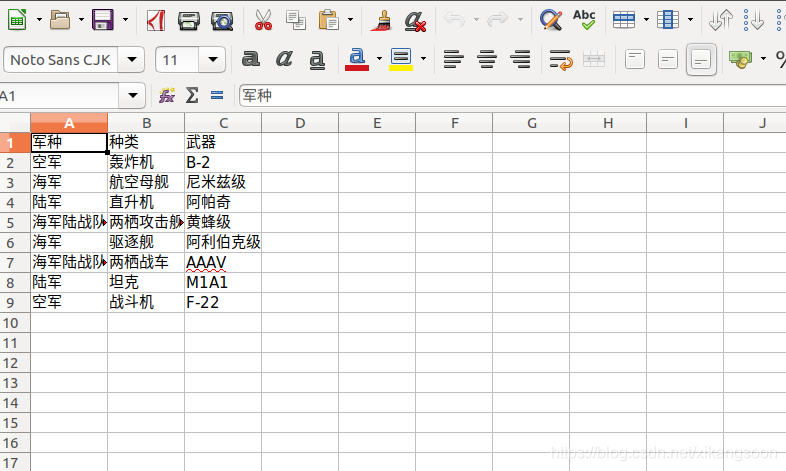Run the Spelling check Abc icon
Viewport: 786px width, 471px height.
584,20
